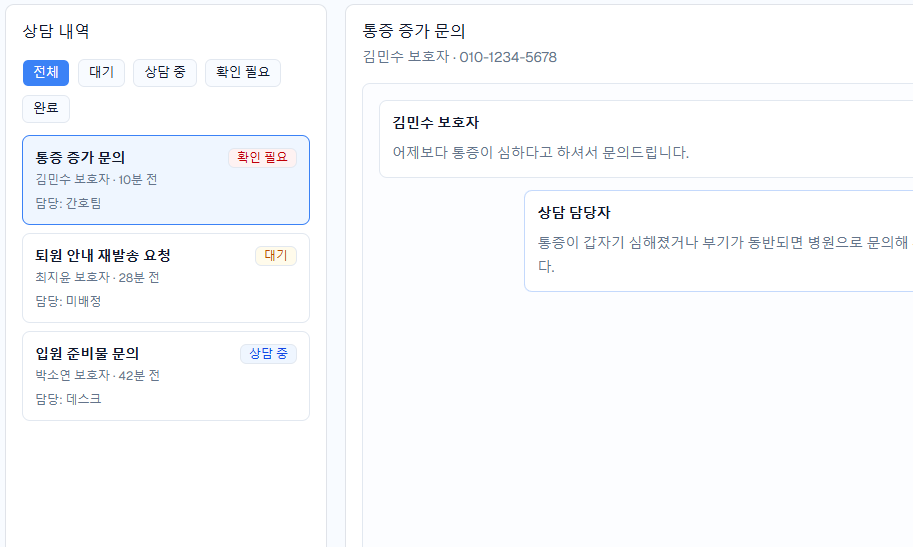Click the red 확인 필요 status badge
Viewport: 913px width, 547px height.
[x=263, y=158]
